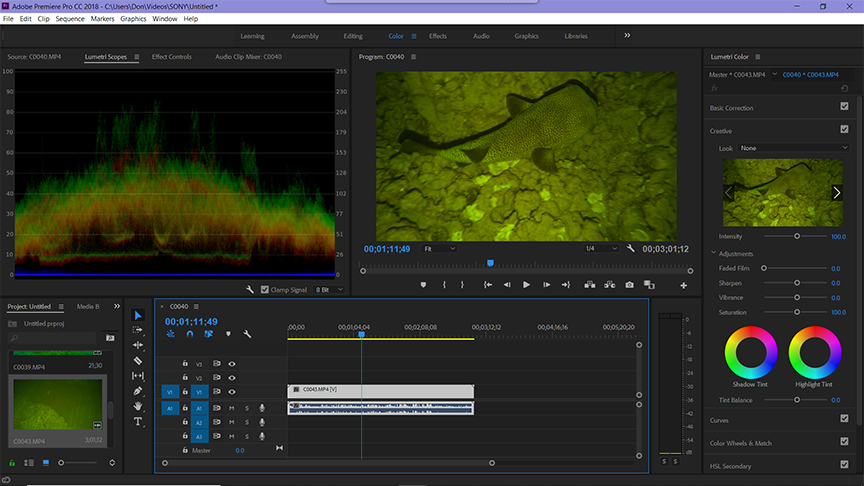Viewport: 864px width, 486px height.
Task: Open timeline display settings wrench
Action: (x=247, y=334)
